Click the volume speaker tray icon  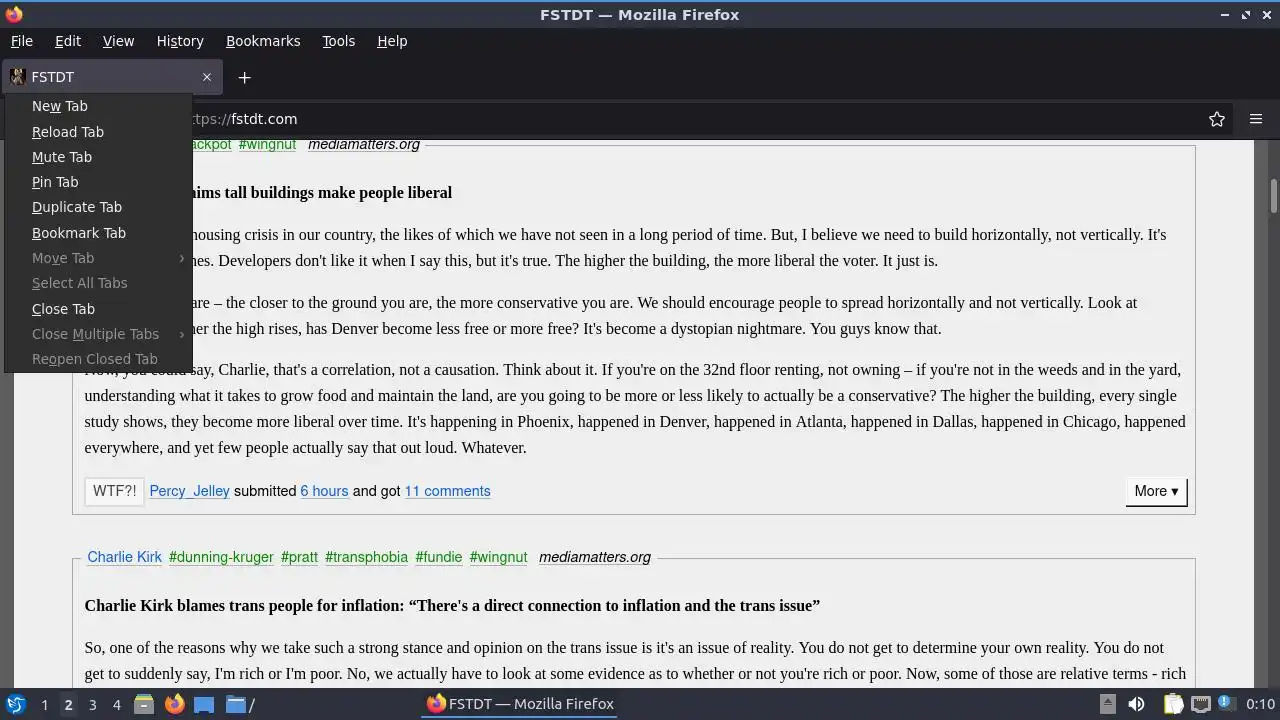pos(1136,704)
